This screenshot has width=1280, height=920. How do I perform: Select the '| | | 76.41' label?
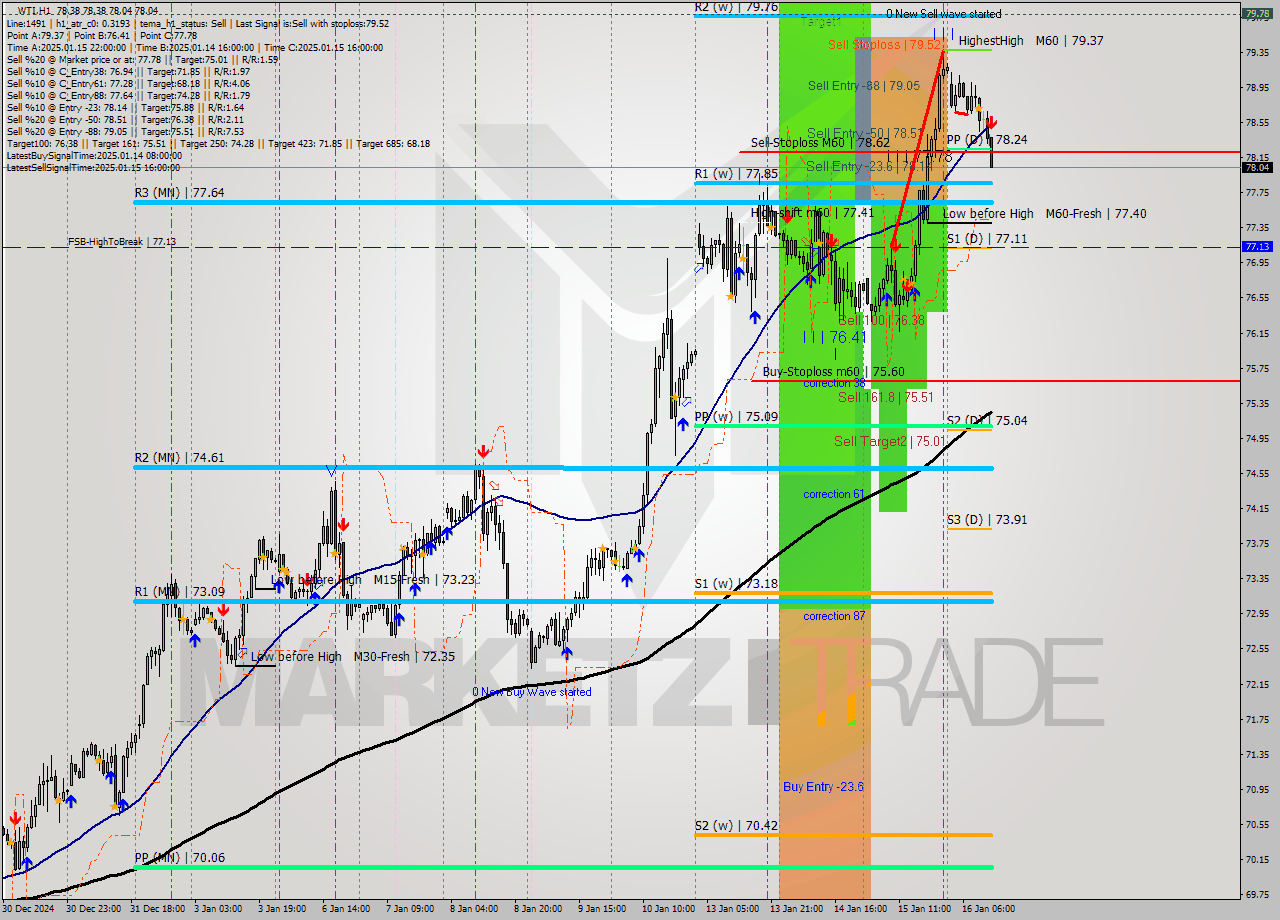[834, 338]
